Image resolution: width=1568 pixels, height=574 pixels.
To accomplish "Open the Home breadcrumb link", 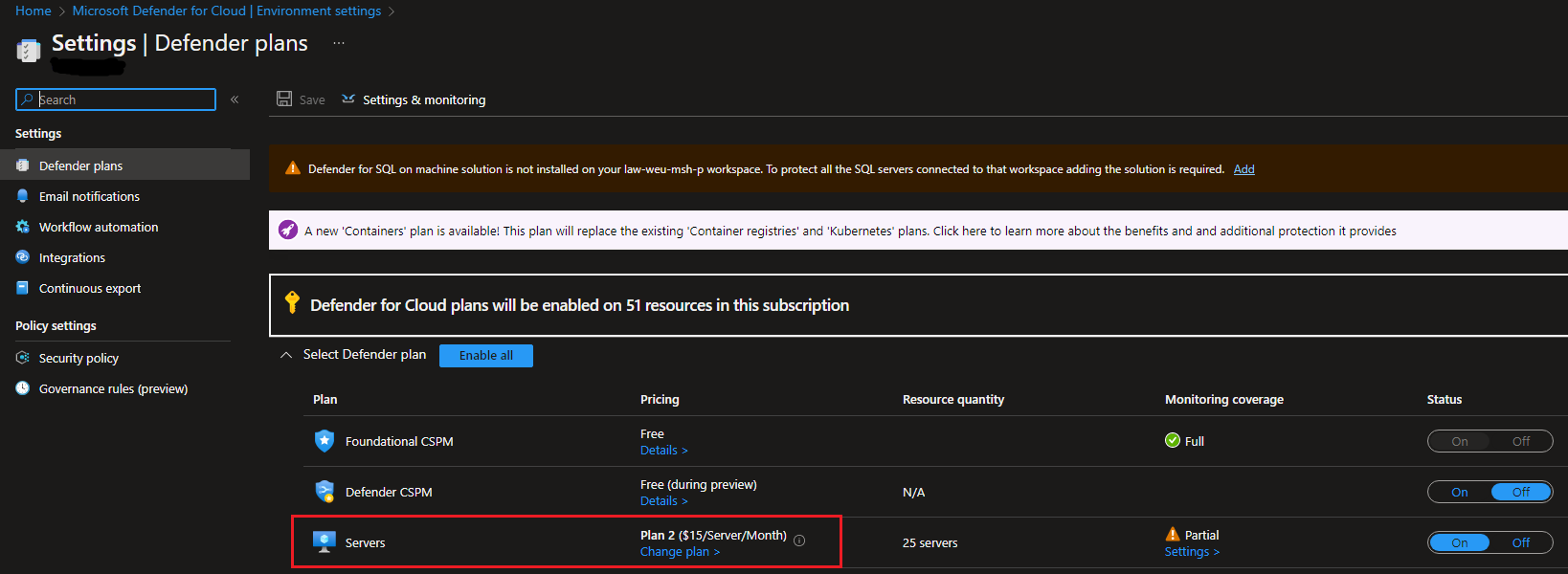I will (x=34, y=11).
